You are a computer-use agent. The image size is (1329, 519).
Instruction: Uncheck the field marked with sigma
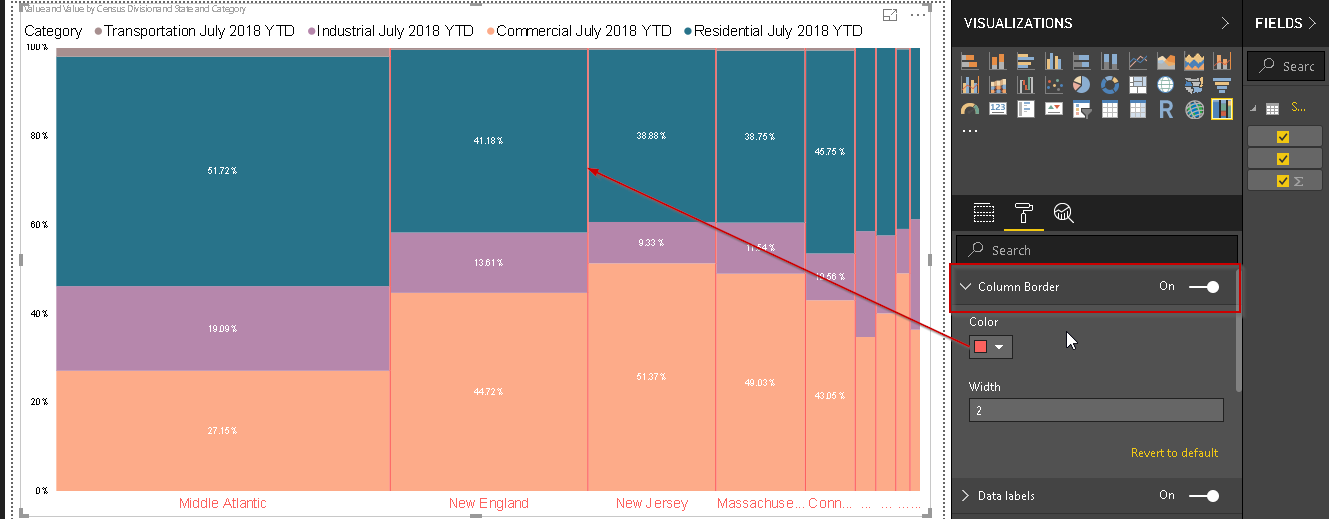coord(1284,181)
